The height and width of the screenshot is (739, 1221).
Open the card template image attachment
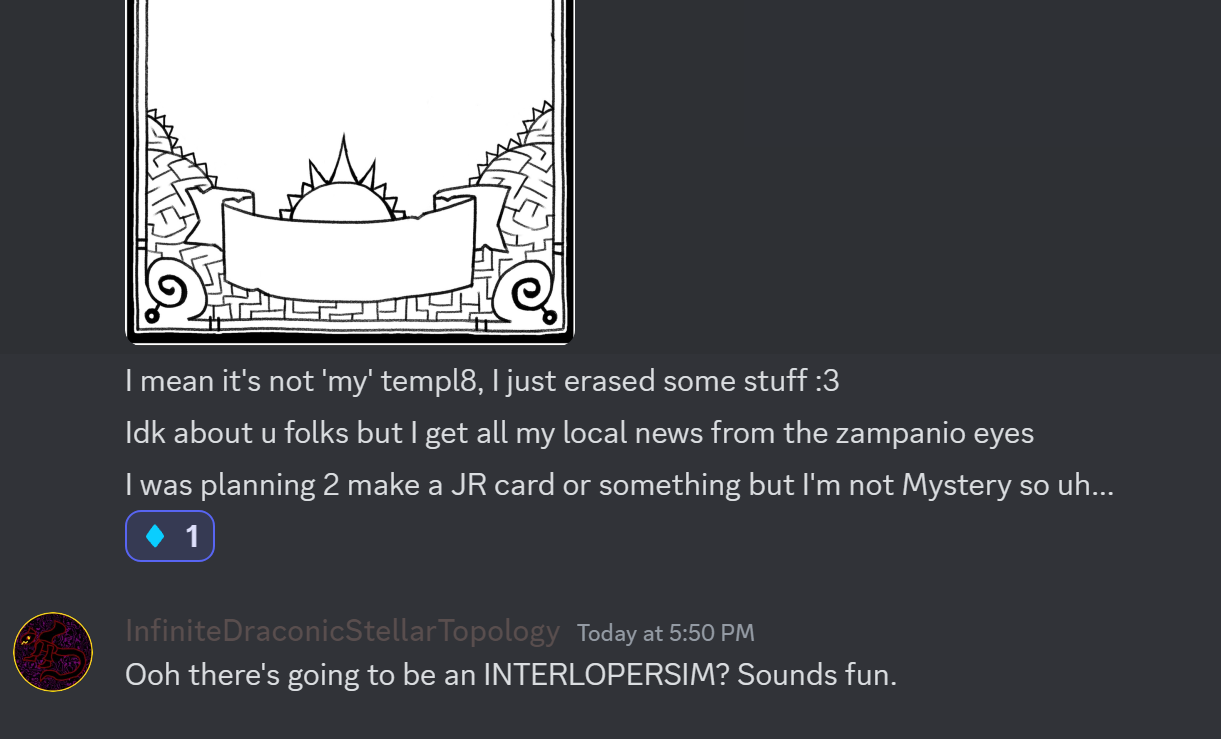(350, 170)
